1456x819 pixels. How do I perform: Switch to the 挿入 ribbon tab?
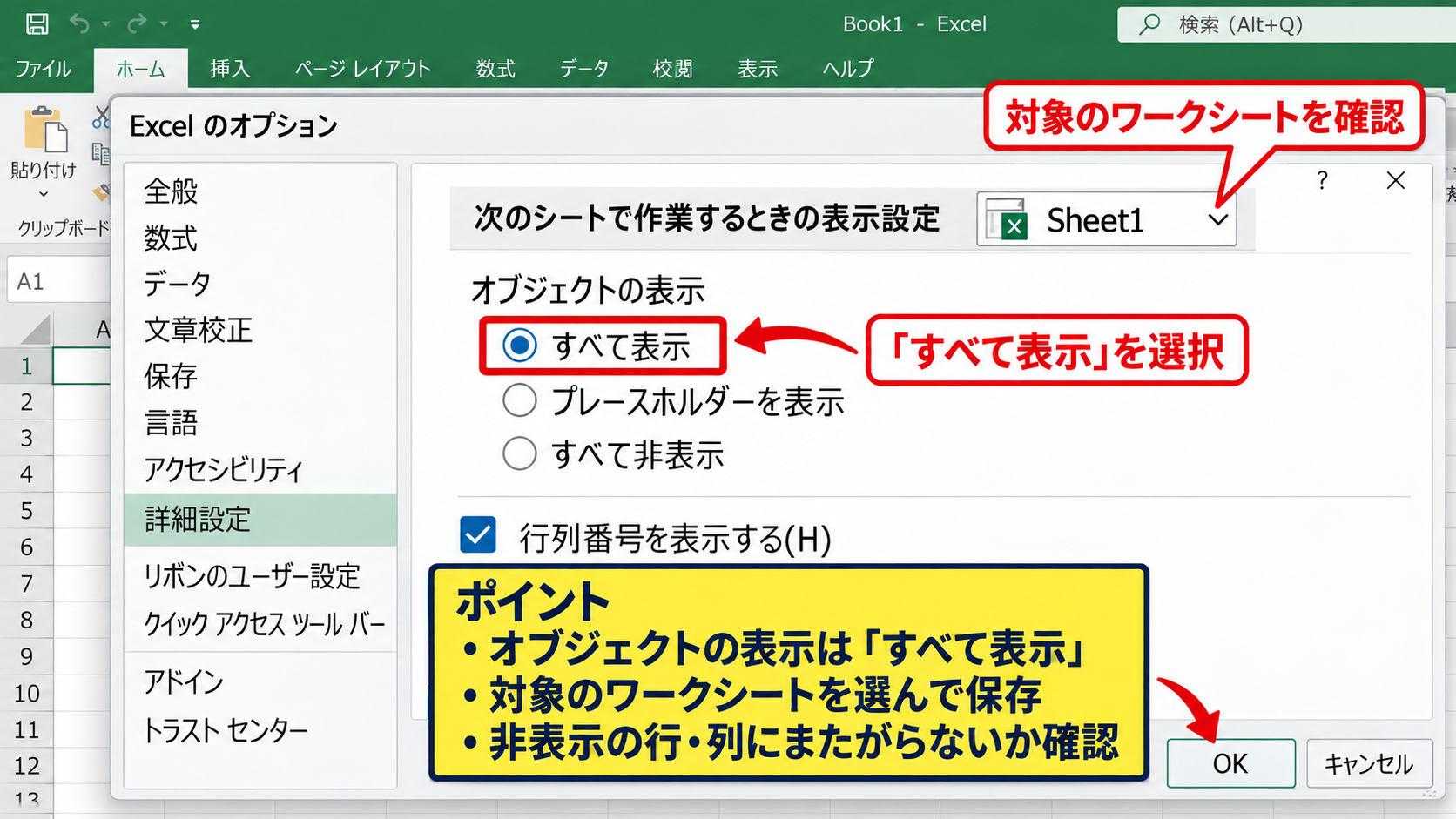coord(230,69)
